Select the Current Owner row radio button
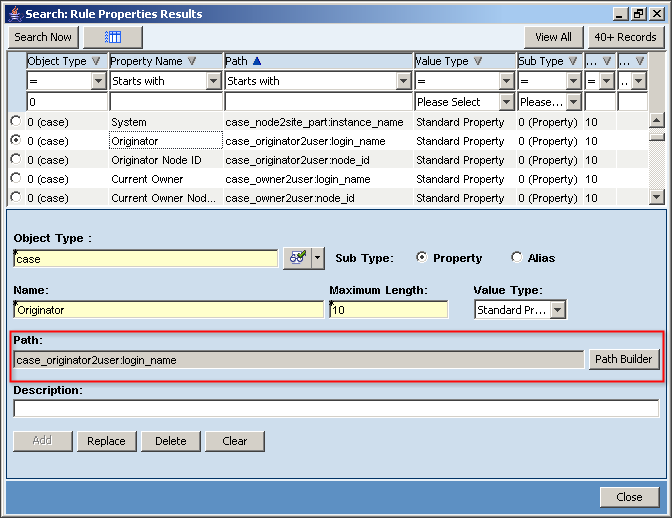 [16, 179]
